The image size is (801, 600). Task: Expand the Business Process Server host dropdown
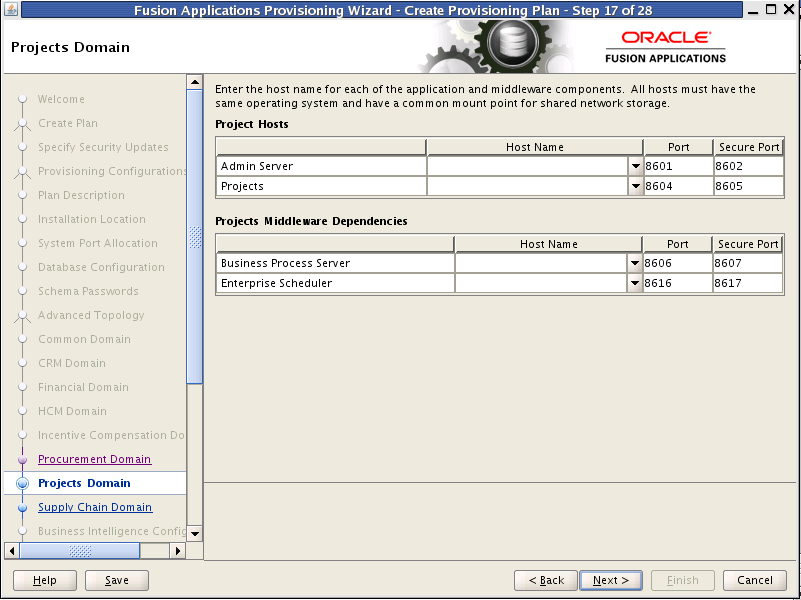634,263
